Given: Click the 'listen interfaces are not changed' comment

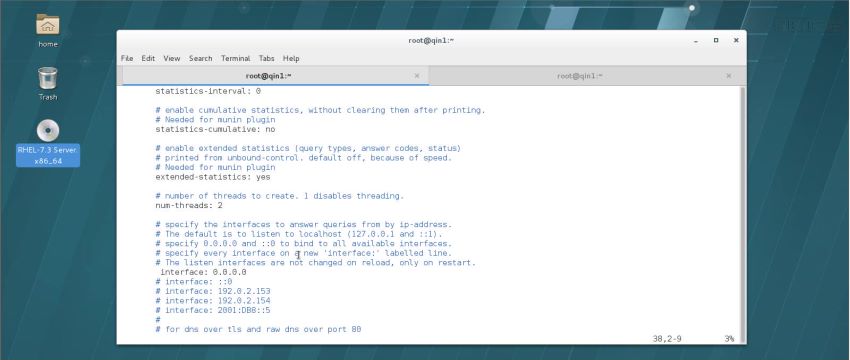Looking at the screenshot, I should pyautogui.click(x=315, y=262).
